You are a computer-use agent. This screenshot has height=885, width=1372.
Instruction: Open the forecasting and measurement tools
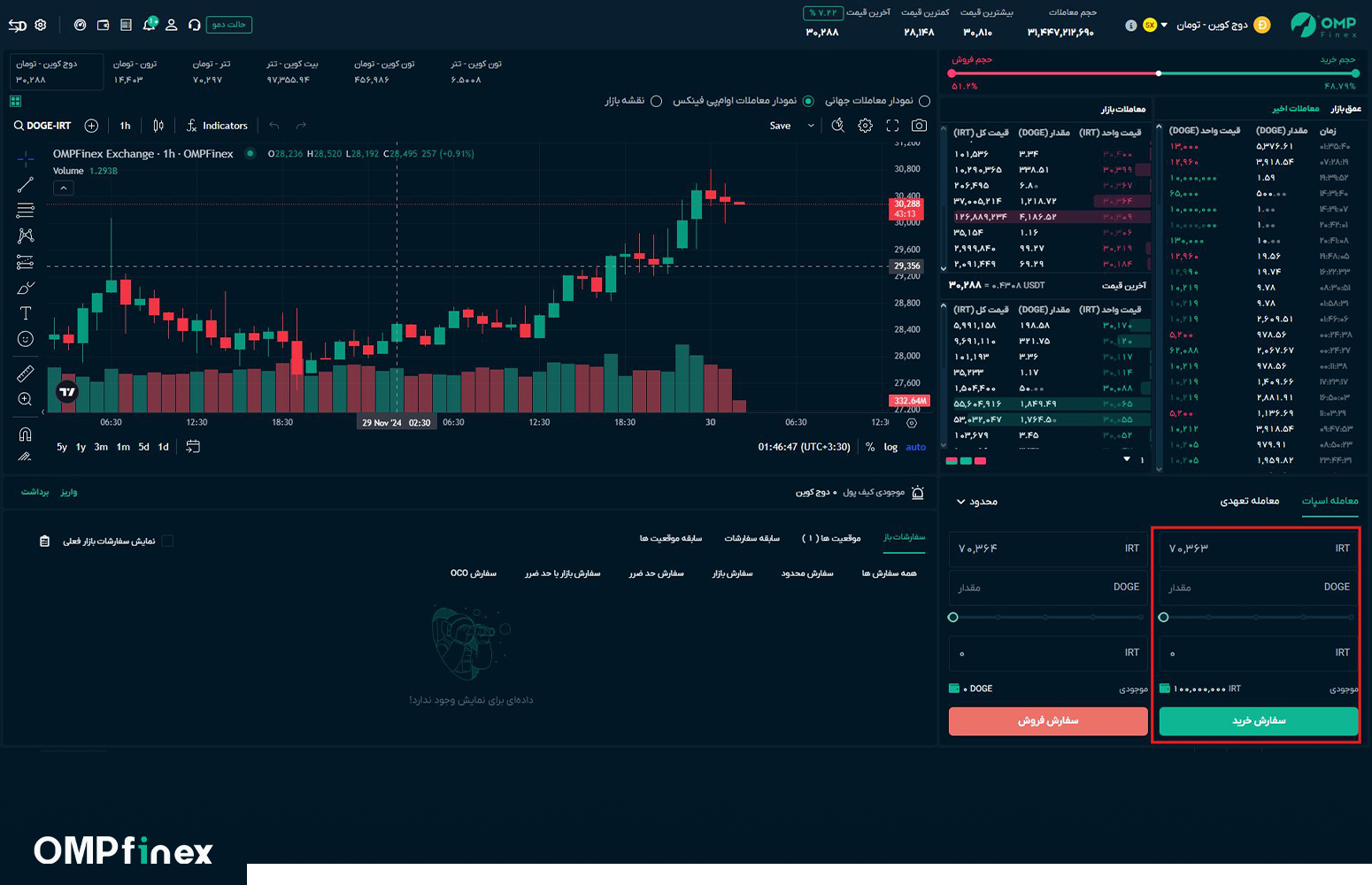pyautogui.click(x=26, y=262)
